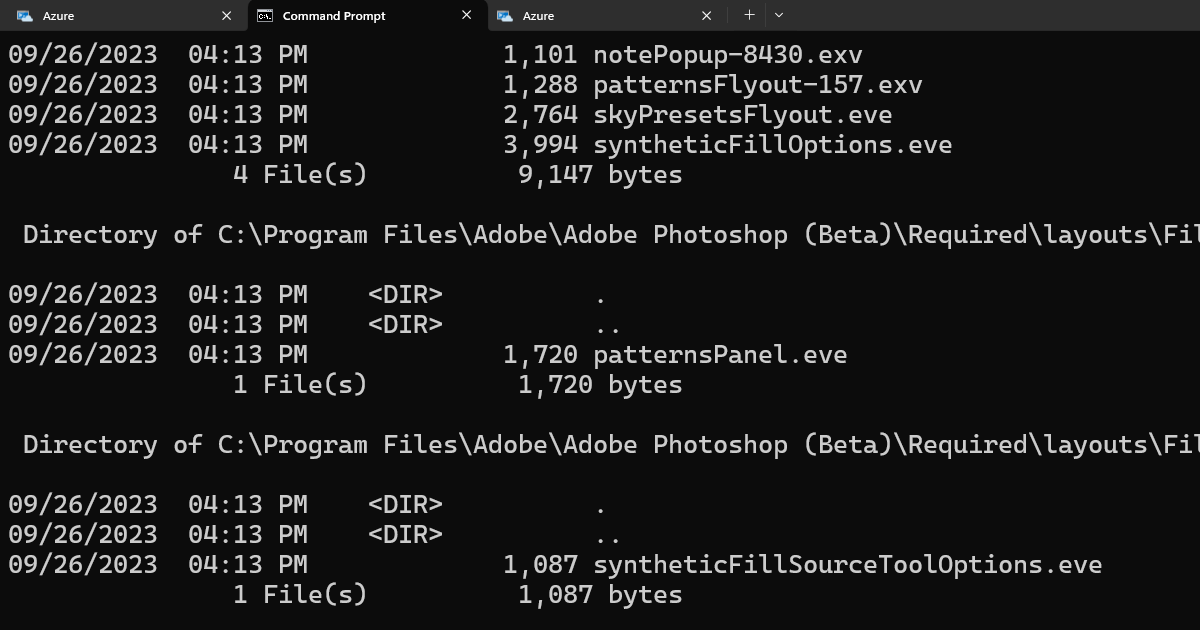
Task: Click the syntheticFillOptions.eve filename
Action: [773, 144]
